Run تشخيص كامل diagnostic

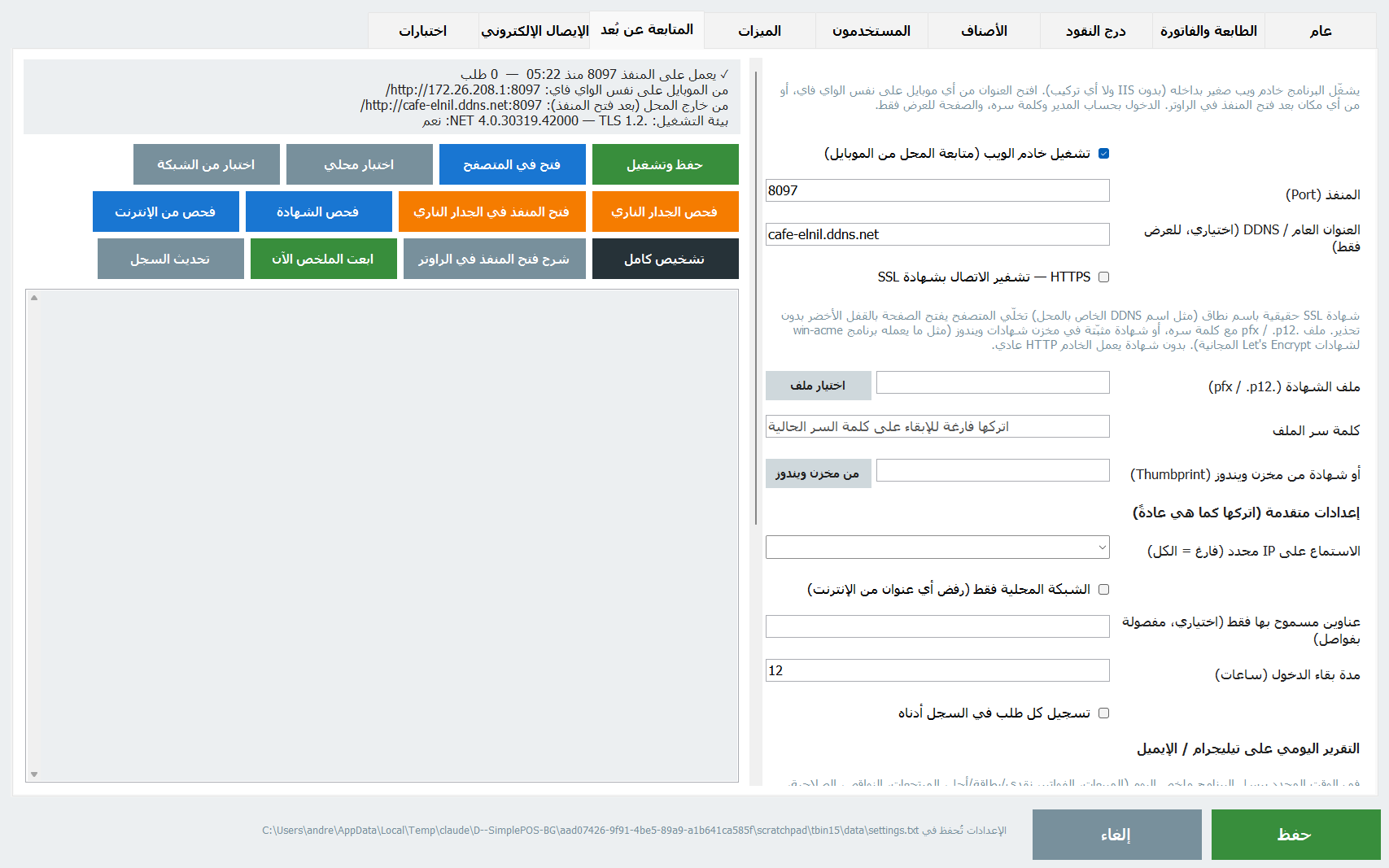[666, 259]
